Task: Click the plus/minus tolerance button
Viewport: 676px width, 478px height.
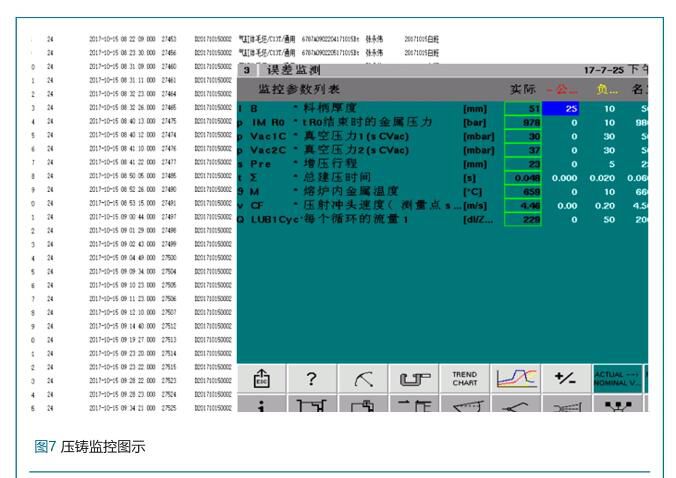Action: [566, 379]
